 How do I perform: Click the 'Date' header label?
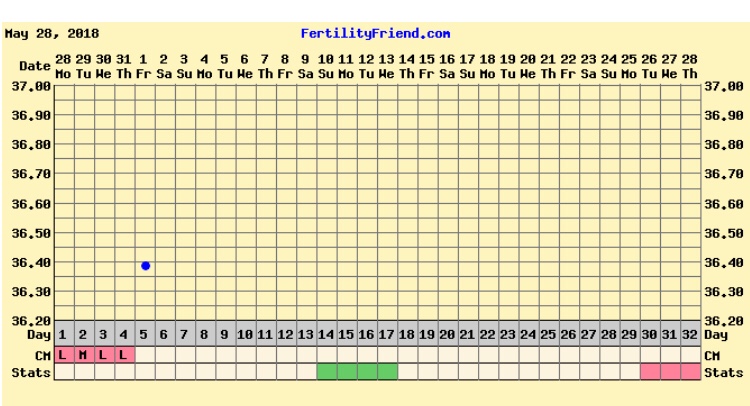[x=33, y=66]
